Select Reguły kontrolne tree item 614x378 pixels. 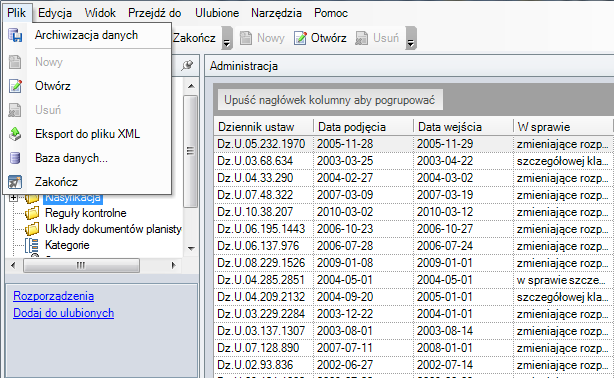86,213
